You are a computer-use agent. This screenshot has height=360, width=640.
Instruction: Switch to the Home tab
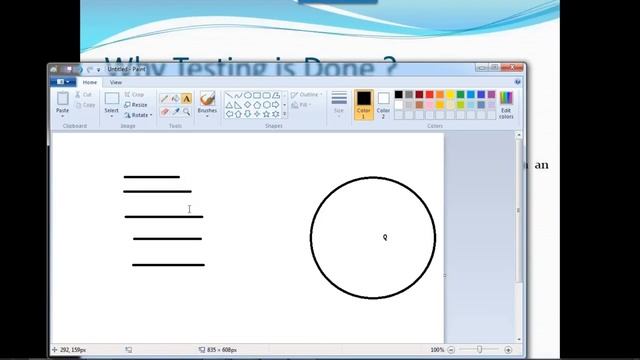(x=90, y=82)
